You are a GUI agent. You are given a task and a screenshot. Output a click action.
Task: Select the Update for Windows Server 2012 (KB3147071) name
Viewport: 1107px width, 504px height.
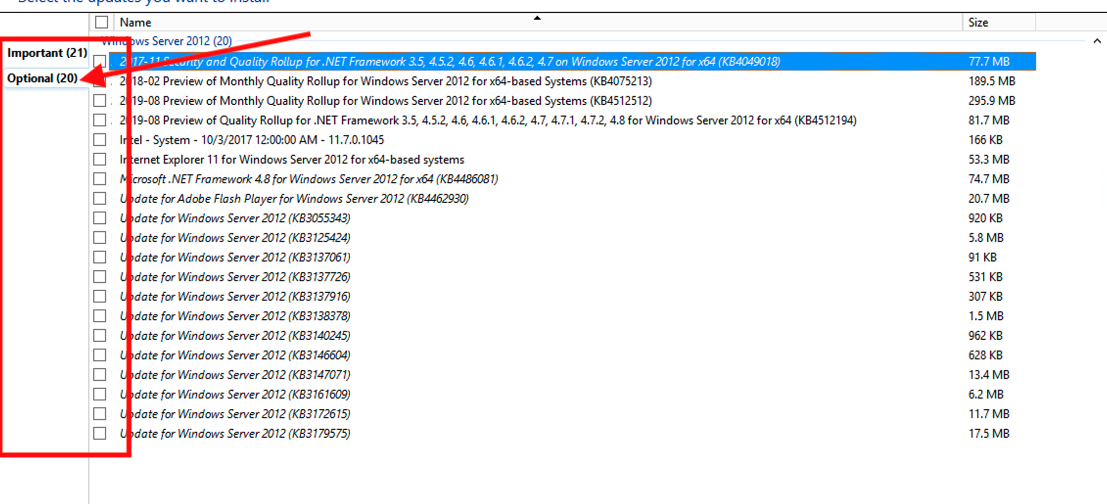point(235,374)
